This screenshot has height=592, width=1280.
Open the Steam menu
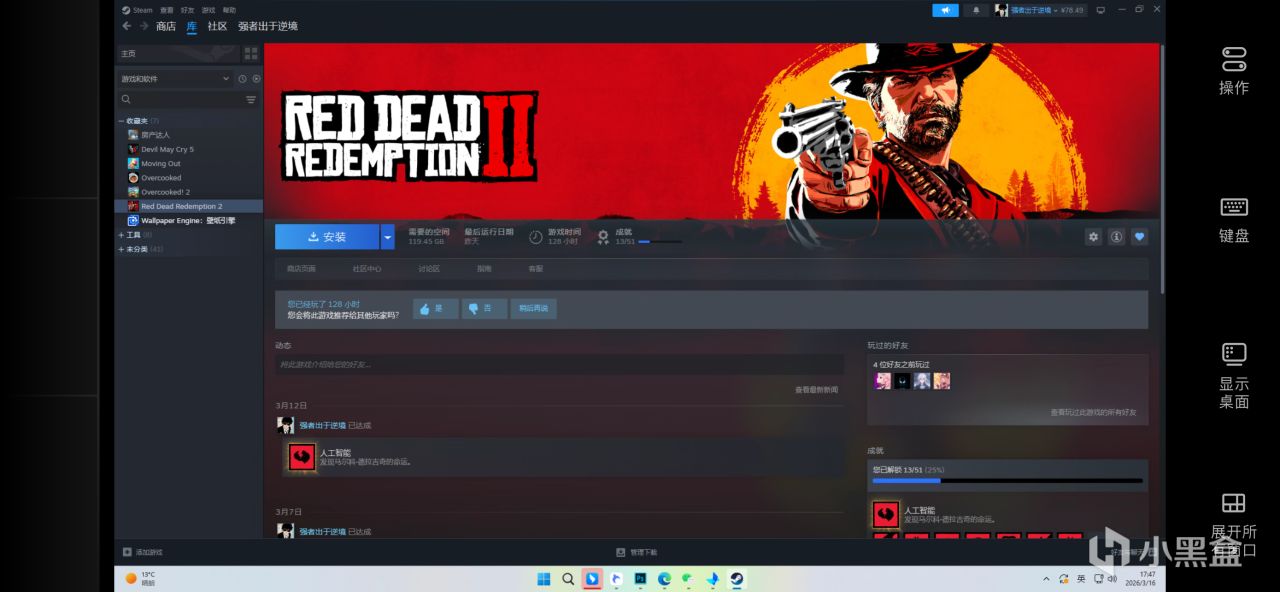click(138, 10)
